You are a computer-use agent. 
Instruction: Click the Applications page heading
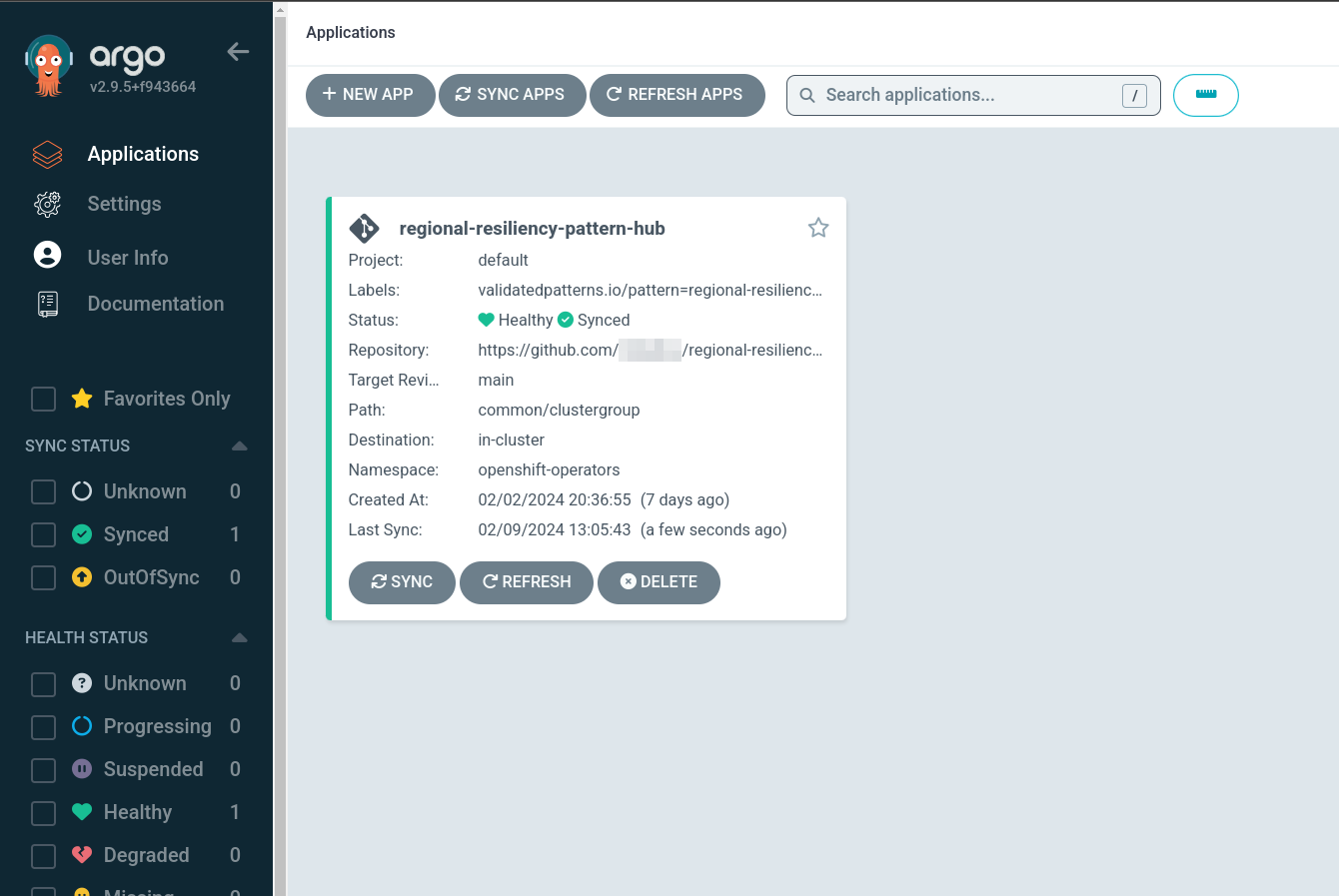tap(351, 33)
